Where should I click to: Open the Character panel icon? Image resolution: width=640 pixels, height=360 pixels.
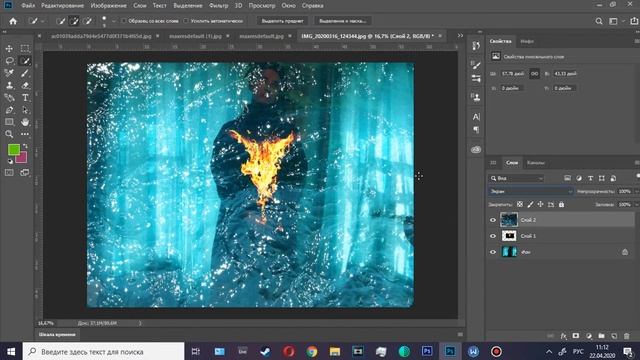click(476, 117)
